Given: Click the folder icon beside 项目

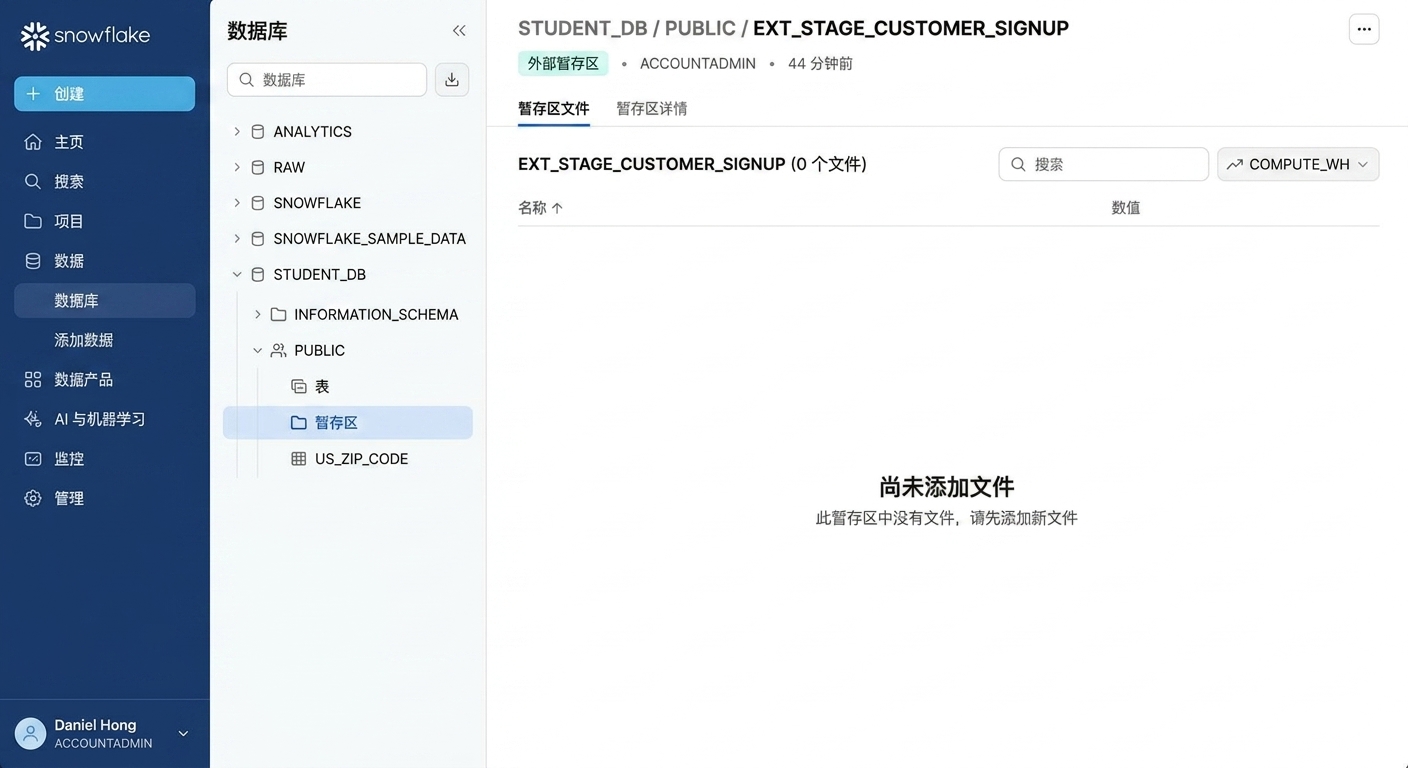Looking at the screenshot, I should coord(33,221).
